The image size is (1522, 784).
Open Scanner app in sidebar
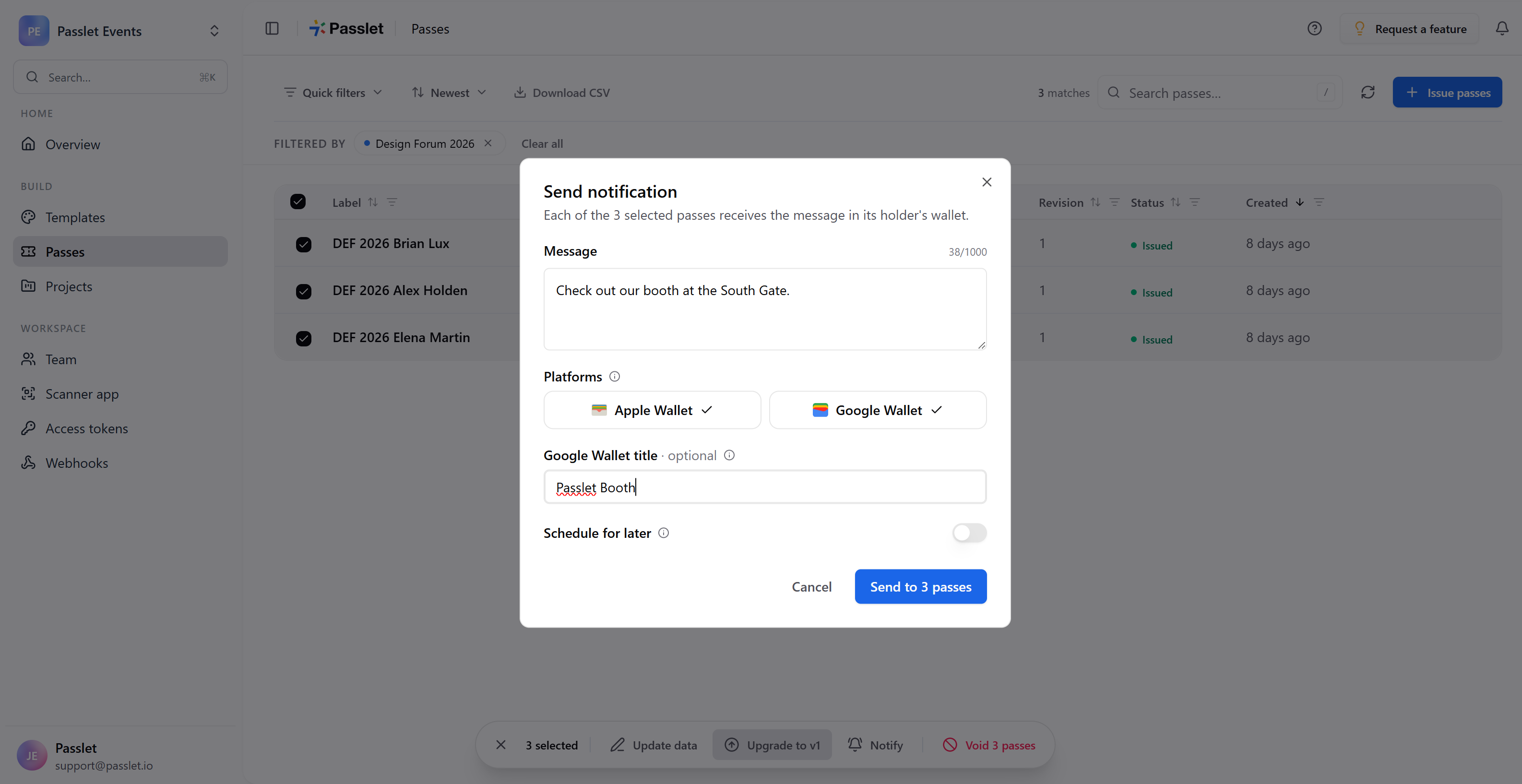point(120,394)
